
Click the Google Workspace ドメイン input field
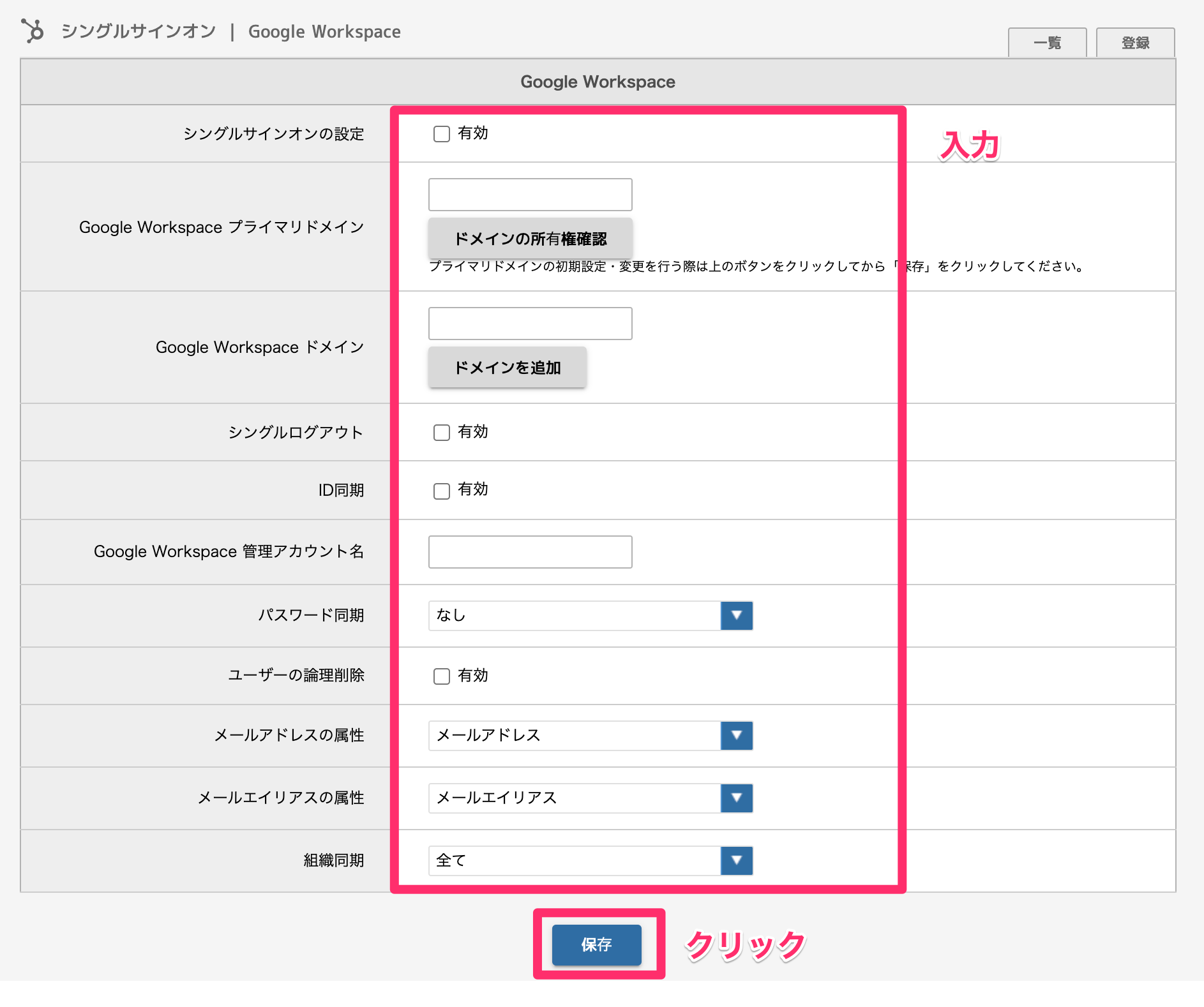[x=531, y=324]
